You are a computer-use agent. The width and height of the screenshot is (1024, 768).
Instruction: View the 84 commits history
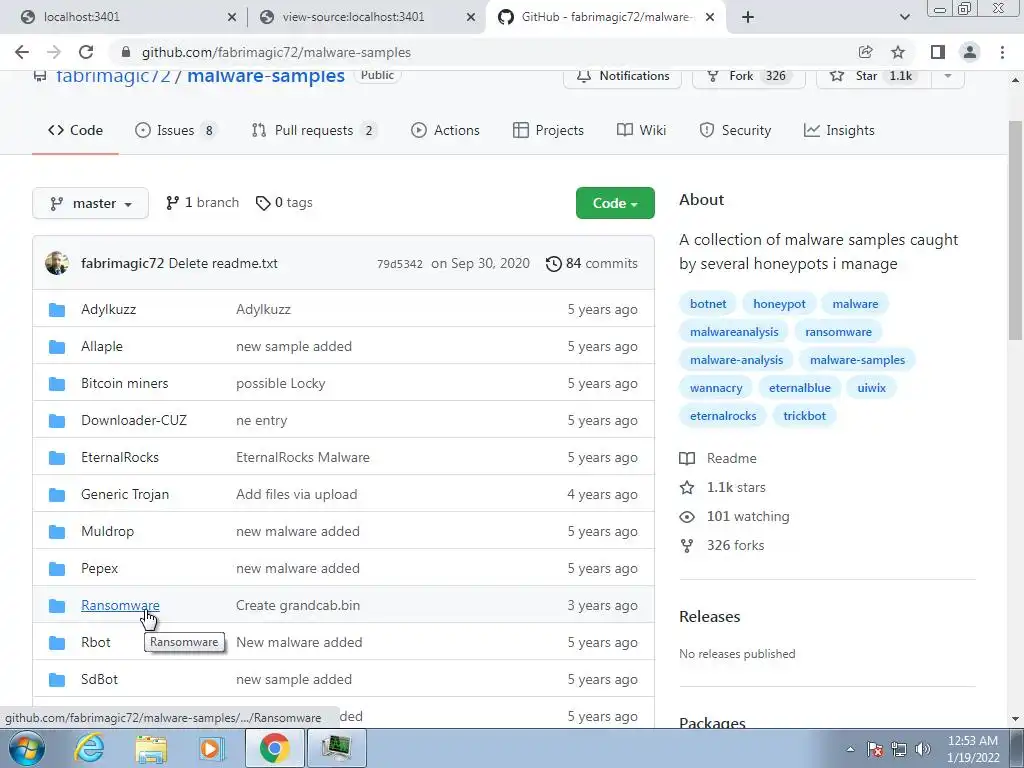[x=592, y=263]
